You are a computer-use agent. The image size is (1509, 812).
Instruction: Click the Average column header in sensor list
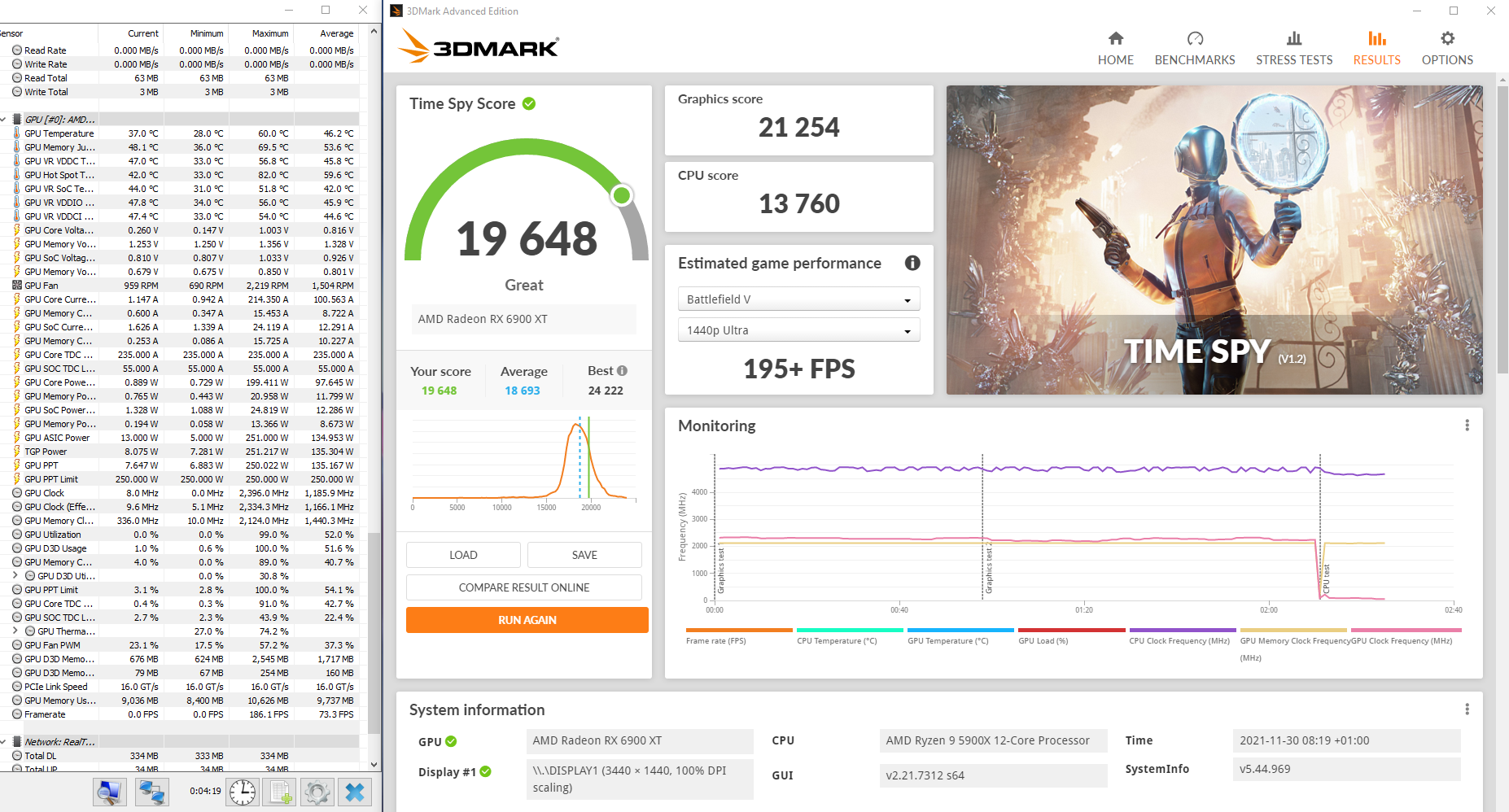(326, 33)
